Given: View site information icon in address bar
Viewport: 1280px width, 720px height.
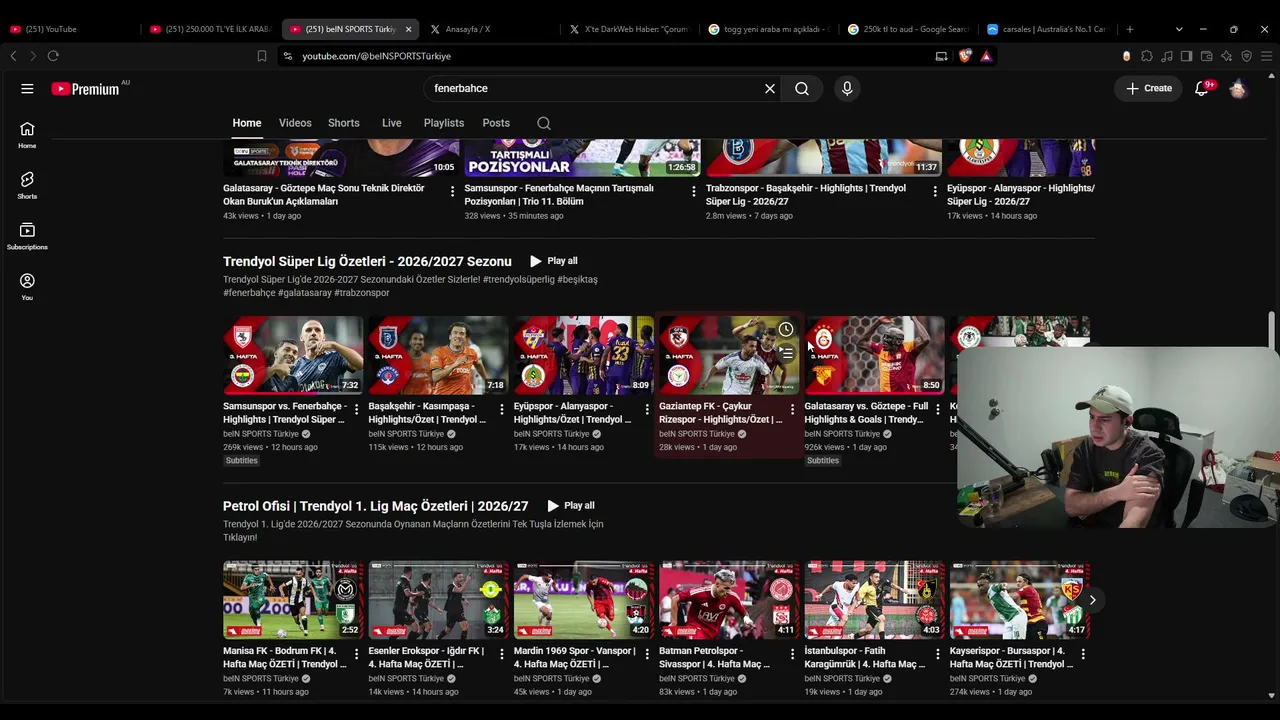Looking at the screenshot, I should [x=287, y=56].
